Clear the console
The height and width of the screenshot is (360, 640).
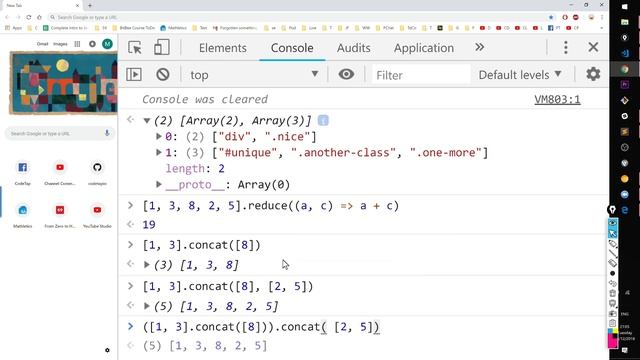[x=163, y=74]
